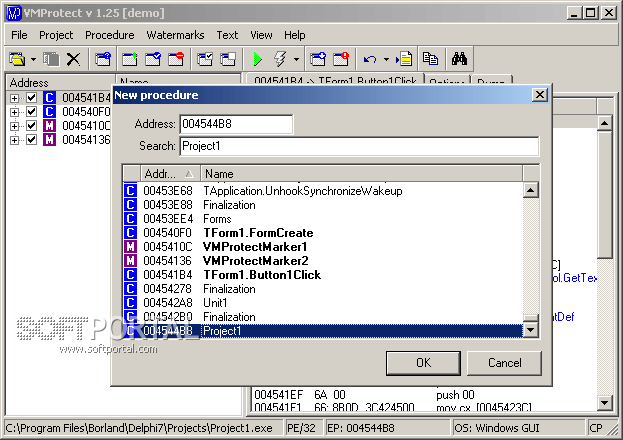Click the C icon beside TForm1.FormCreate
Image resolution: width=623 pixels, height=440 pixels.
point(130,233)
